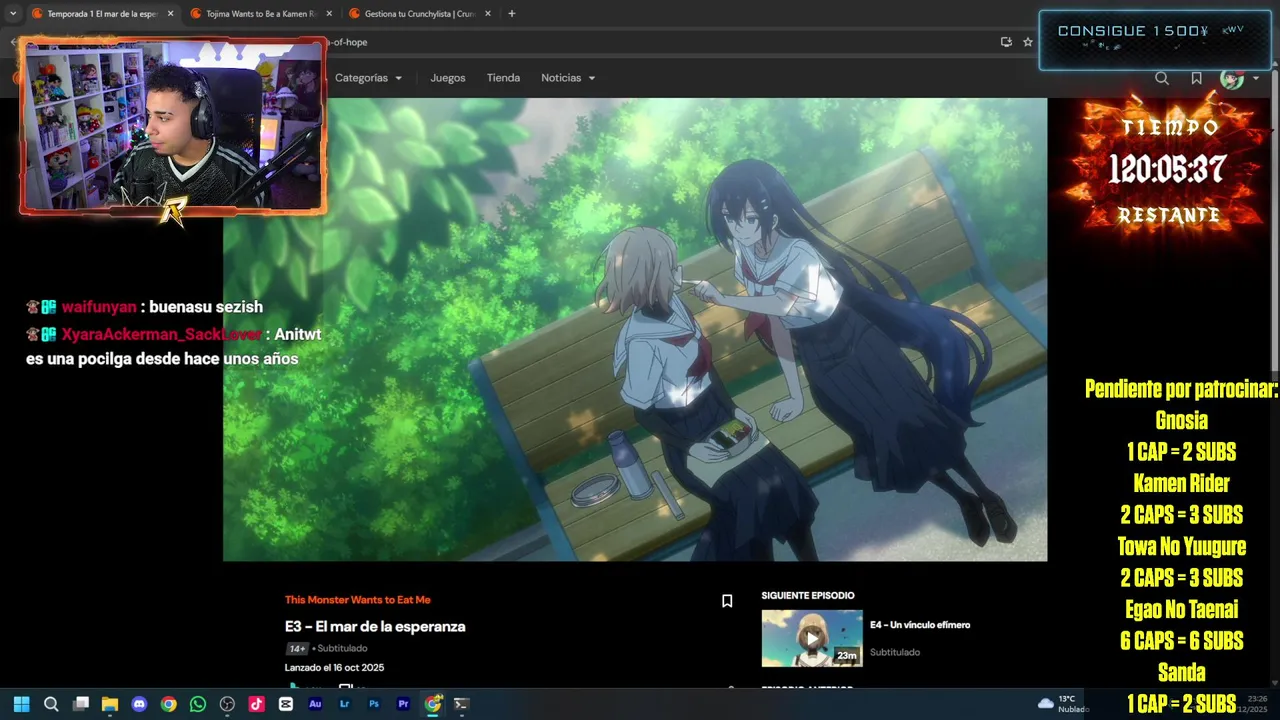Open the Crunchyroll search icon

click(x=1161, y=78)
